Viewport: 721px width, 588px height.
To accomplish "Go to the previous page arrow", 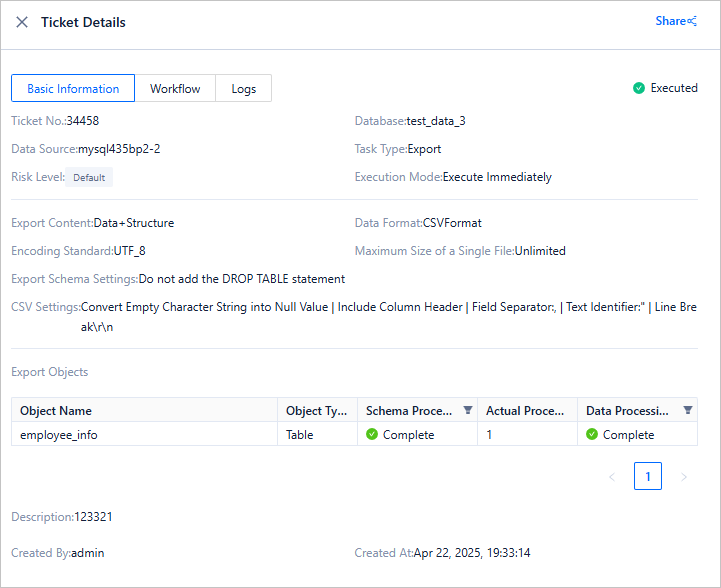I will pos(612,477).
